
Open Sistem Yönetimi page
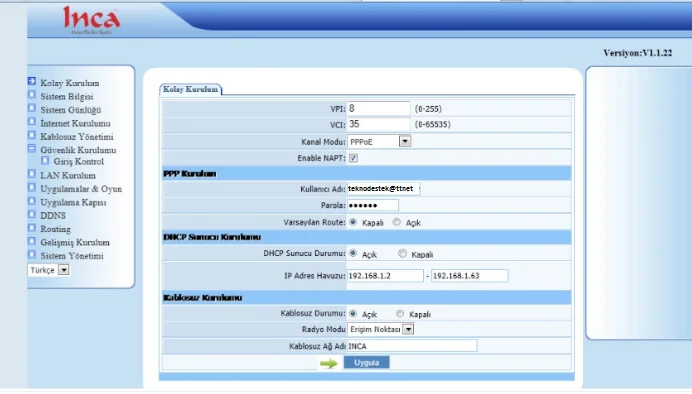(x=72, y=256)
